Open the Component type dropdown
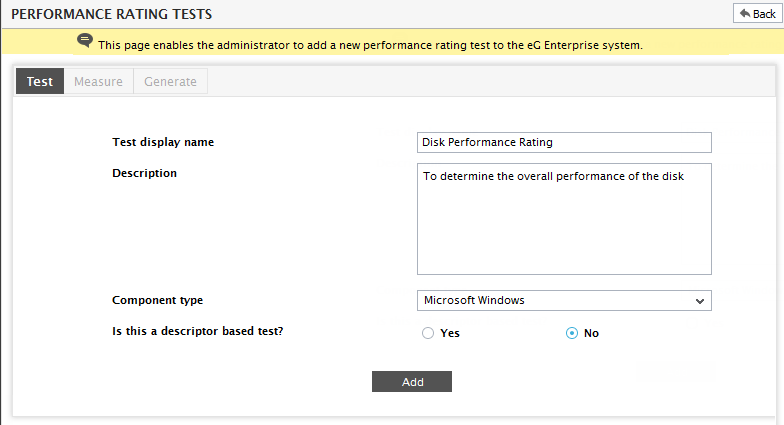Viewport: 784px width, 425px height. click(x=564, y=300)
